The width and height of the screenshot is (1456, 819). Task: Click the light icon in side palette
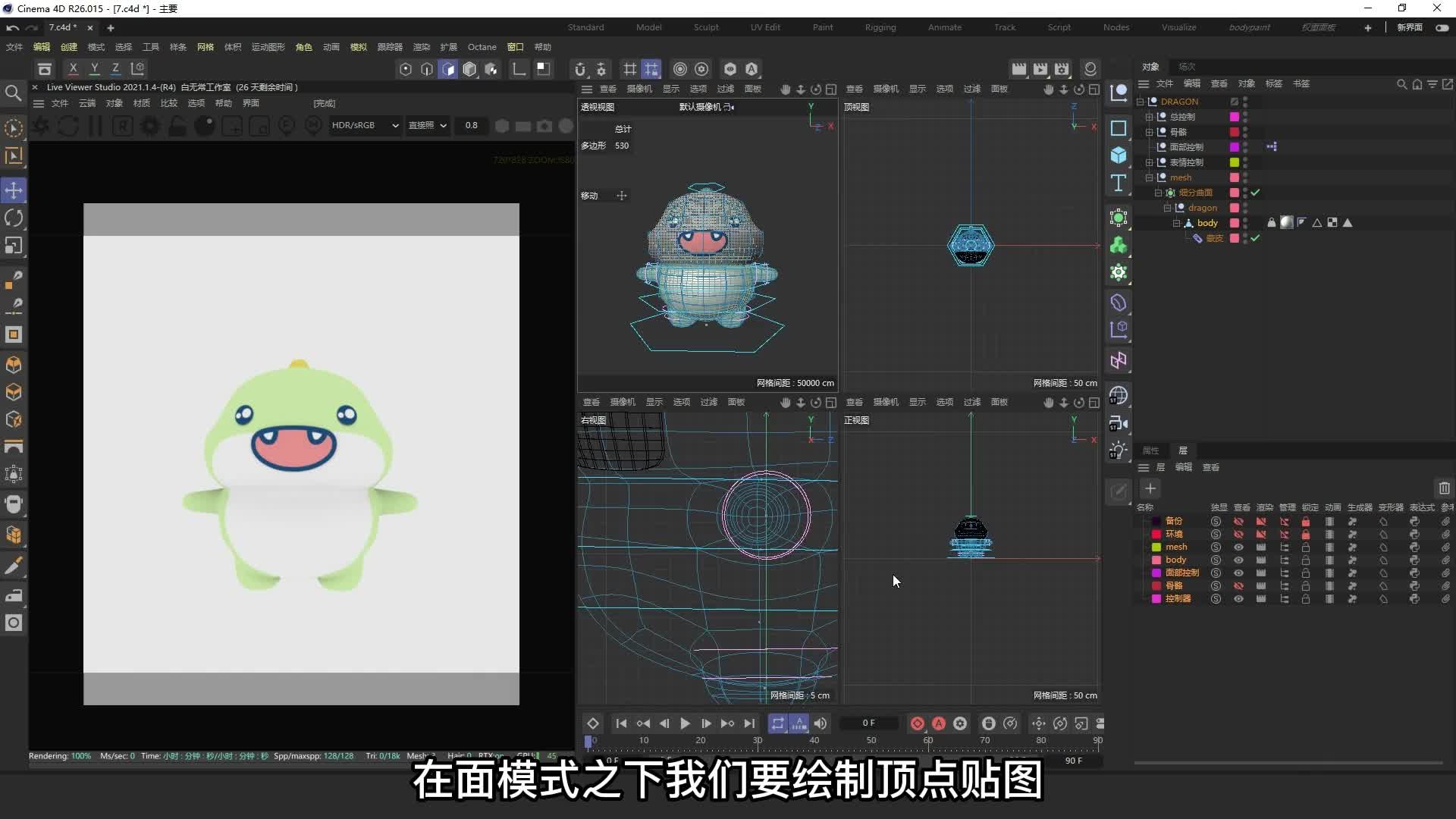pos(1119,450)
